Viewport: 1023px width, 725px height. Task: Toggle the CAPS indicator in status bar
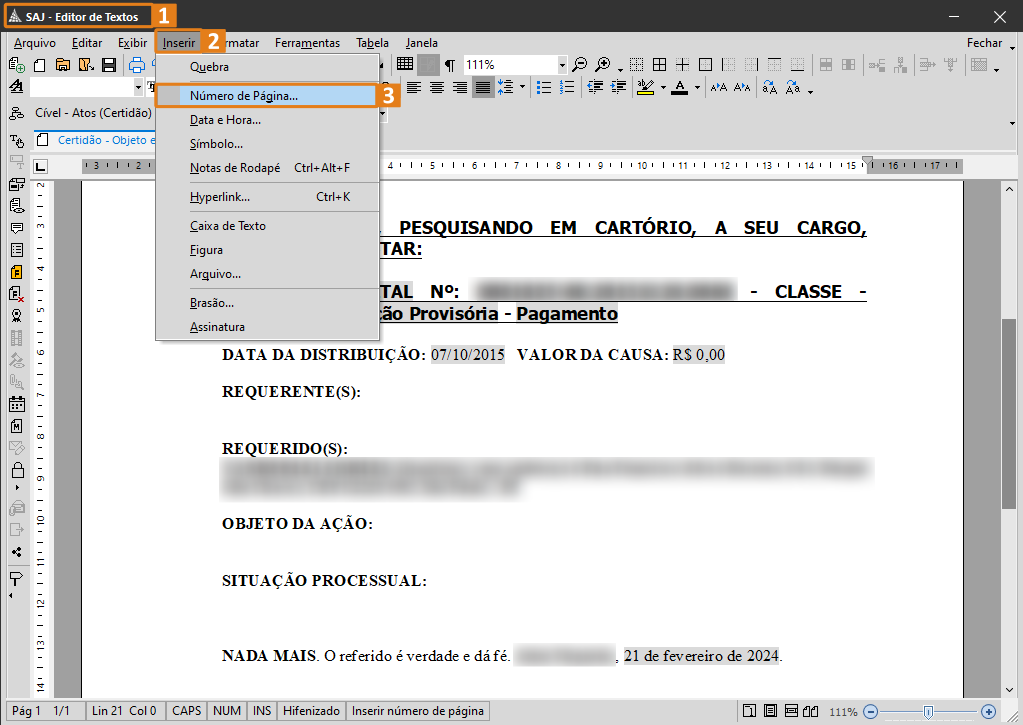point(187,711)
